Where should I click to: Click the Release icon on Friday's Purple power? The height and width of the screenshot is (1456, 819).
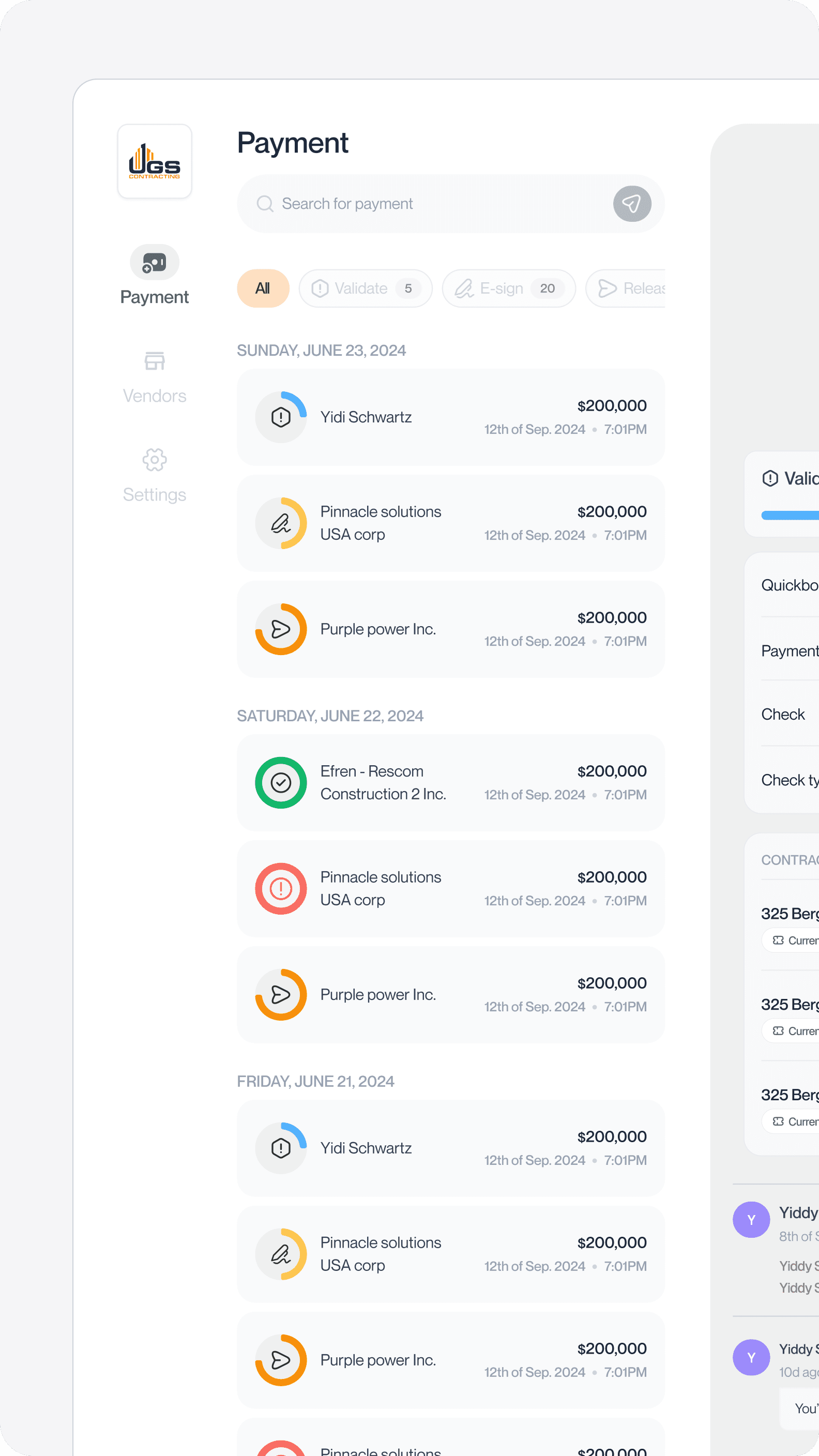pos(281,1360)
